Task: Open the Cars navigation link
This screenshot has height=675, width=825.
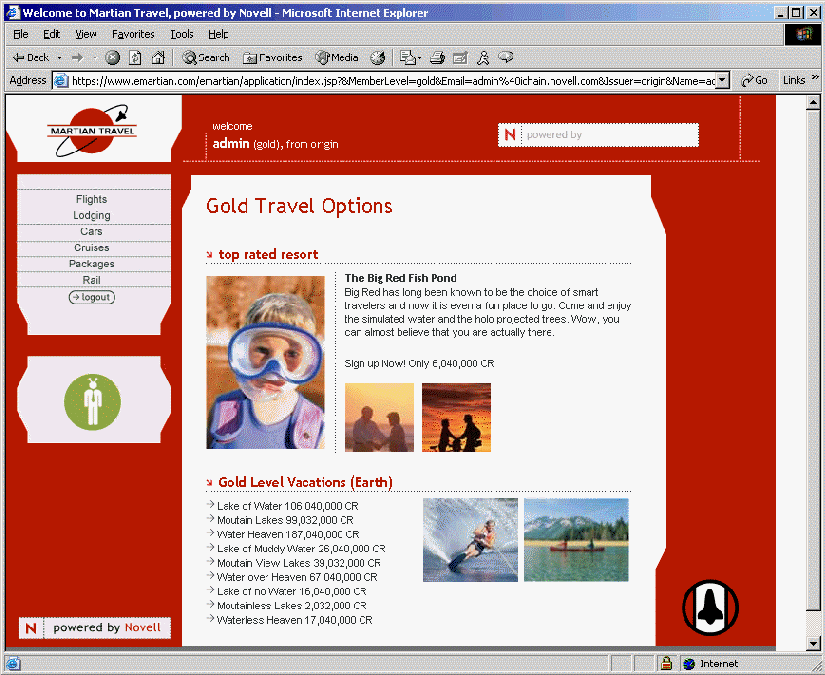Action: tap(92, 231)
